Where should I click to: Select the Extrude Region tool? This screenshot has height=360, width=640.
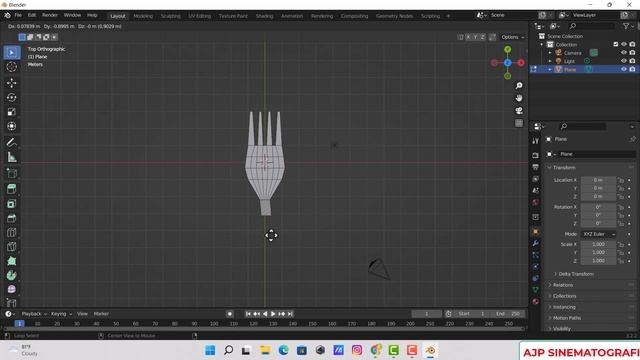pyautogui.click(x=11, y=189)
